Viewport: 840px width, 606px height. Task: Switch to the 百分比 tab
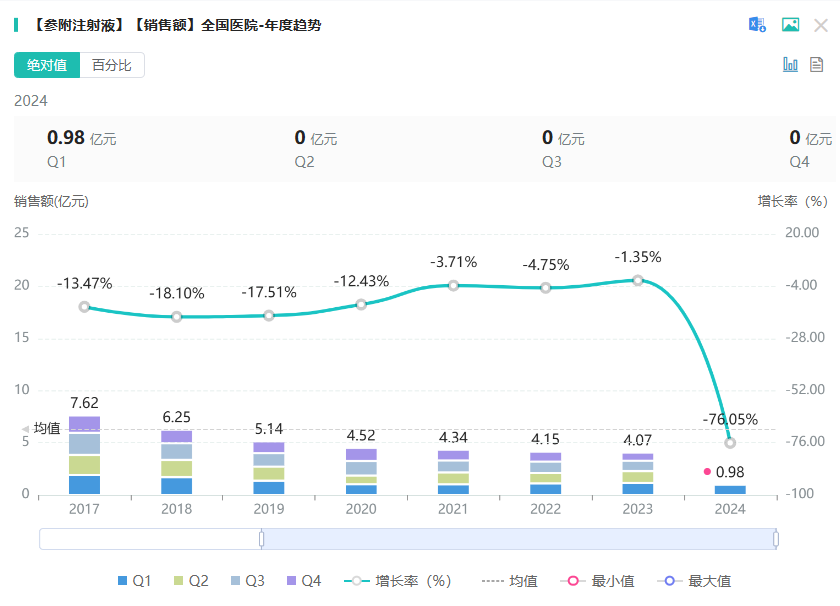(111, 65)
